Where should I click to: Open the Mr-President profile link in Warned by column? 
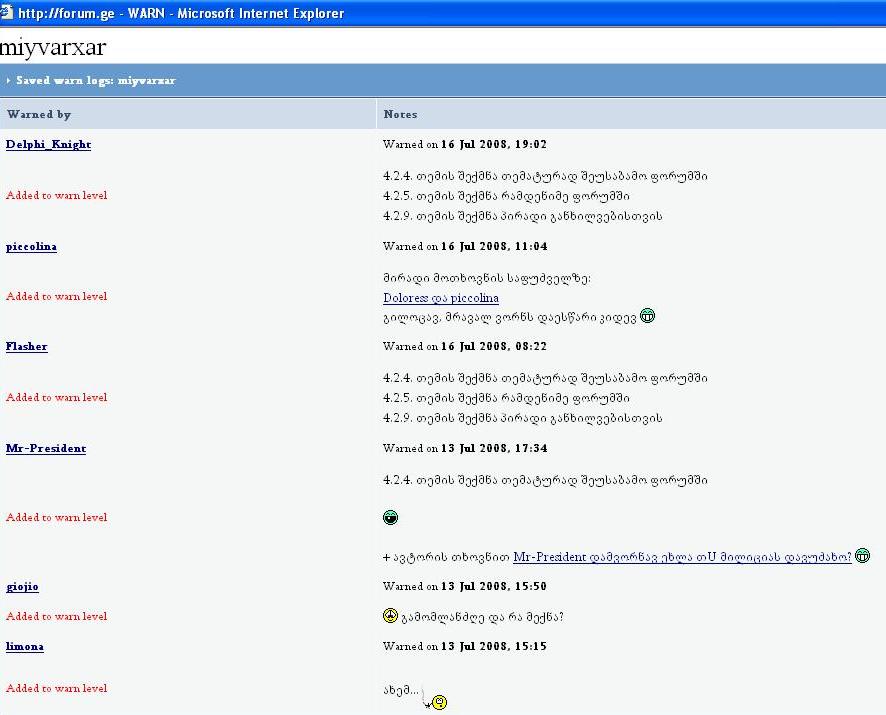coord(46,448)
